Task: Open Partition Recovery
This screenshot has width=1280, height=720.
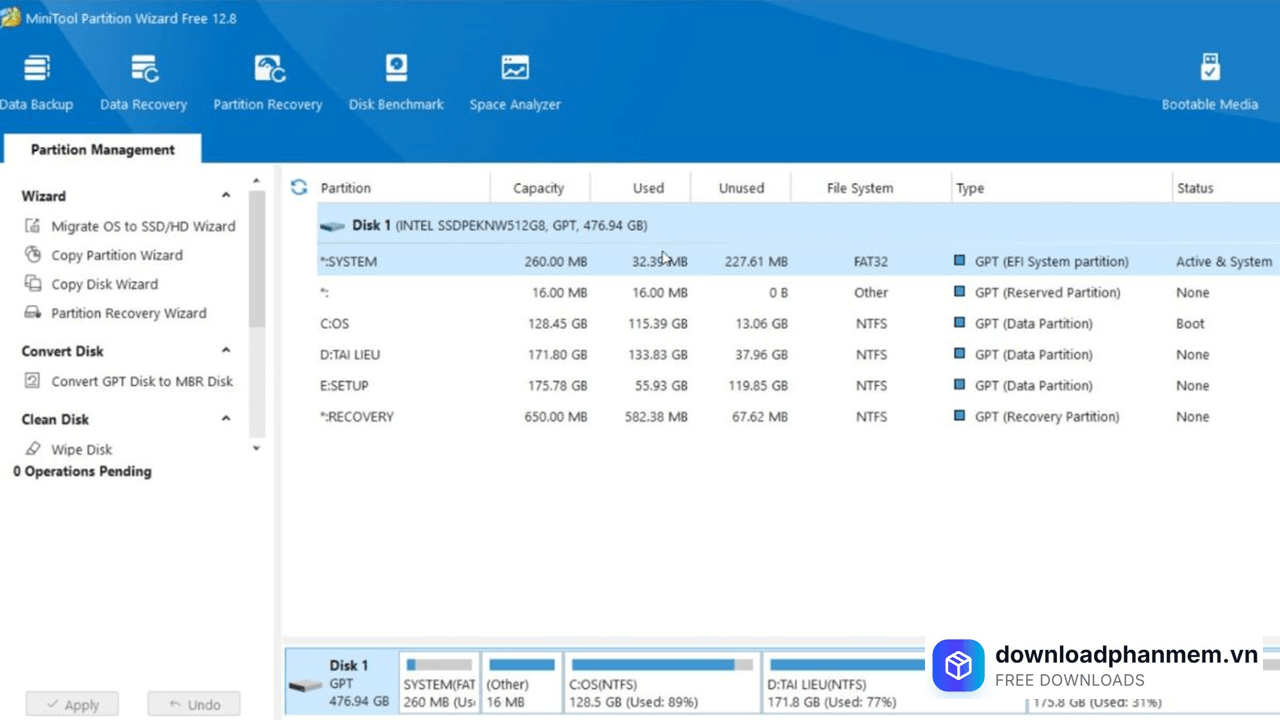Action: pyautogui.click(x=267, y=80)
